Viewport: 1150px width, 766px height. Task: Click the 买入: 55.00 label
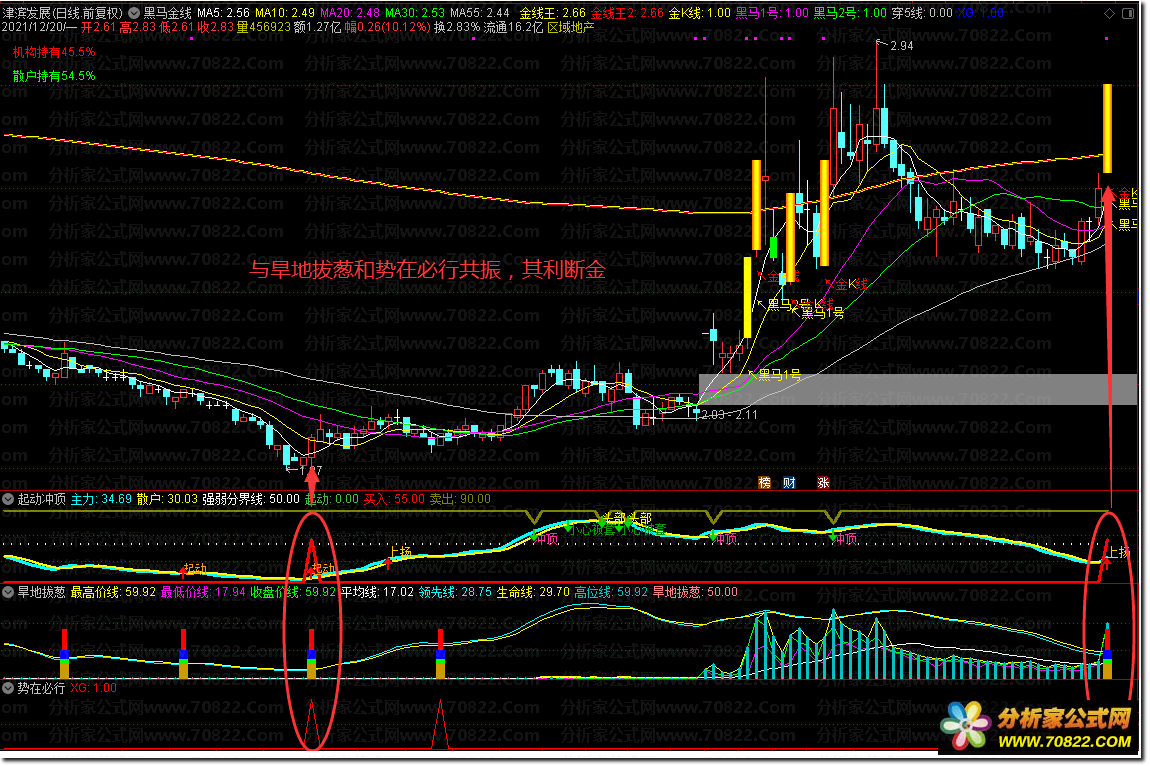395,499
